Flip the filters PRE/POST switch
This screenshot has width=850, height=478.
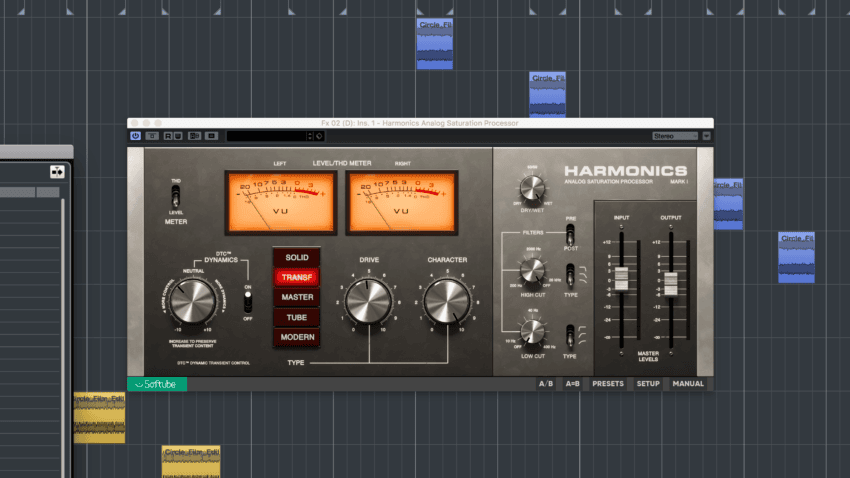(570, 235)
